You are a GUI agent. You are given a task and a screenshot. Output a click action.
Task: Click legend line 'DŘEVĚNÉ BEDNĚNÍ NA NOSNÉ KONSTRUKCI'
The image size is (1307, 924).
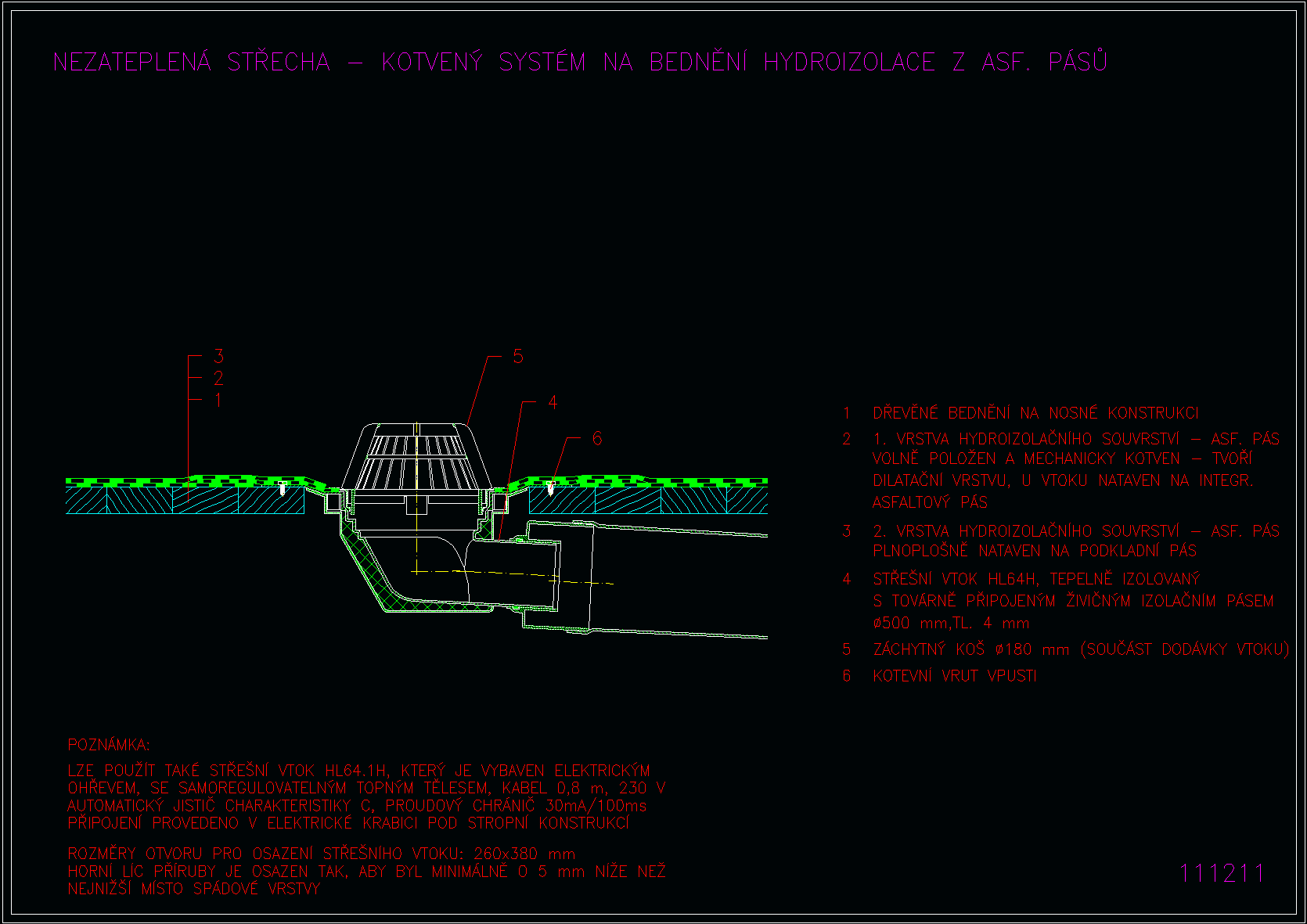pyautogui.click(x=1035, y=413)
